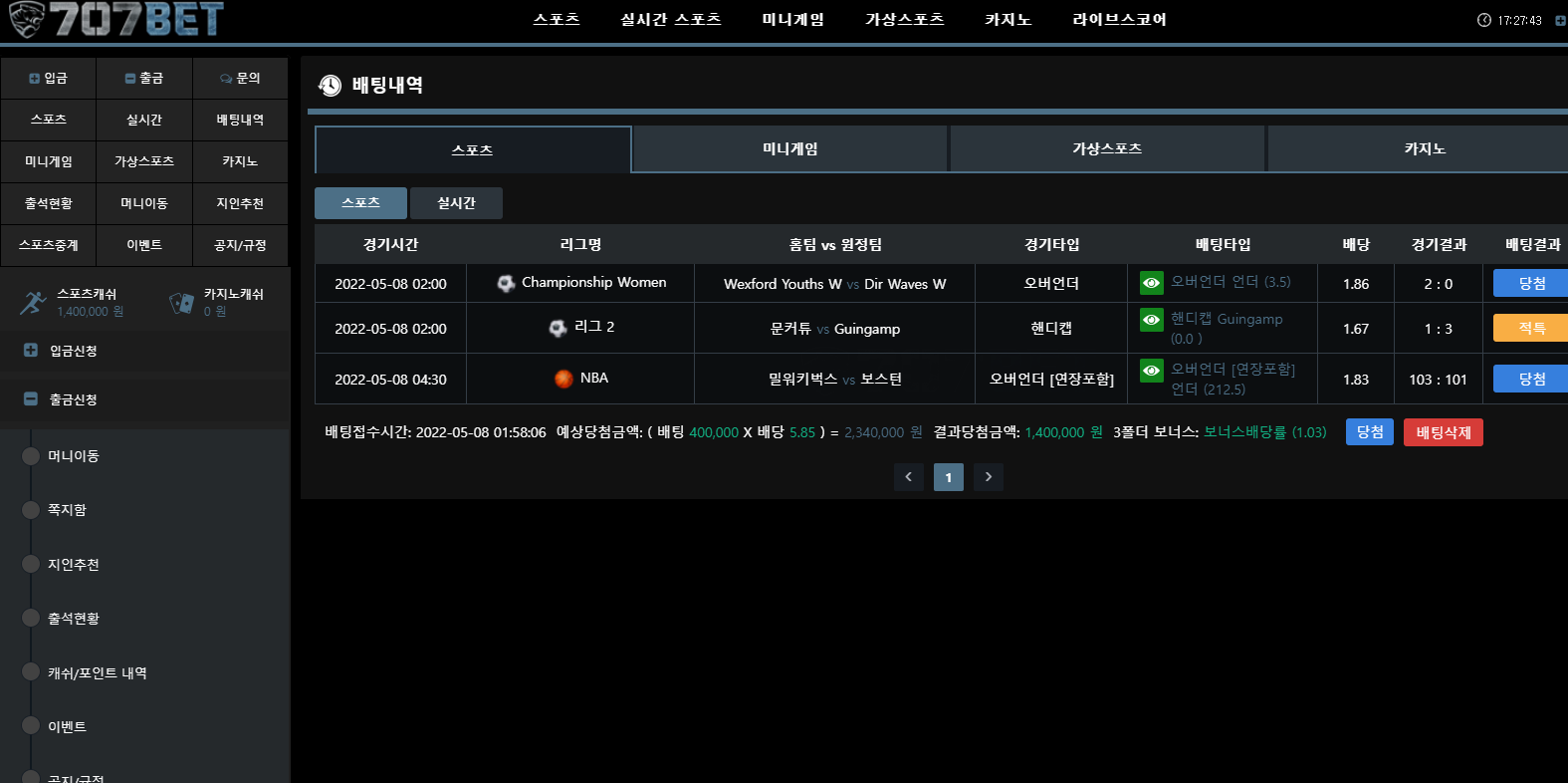
Task: Select the 지인추천 sidebar list item
Action: pyautogui.click(x=74, y=565)
